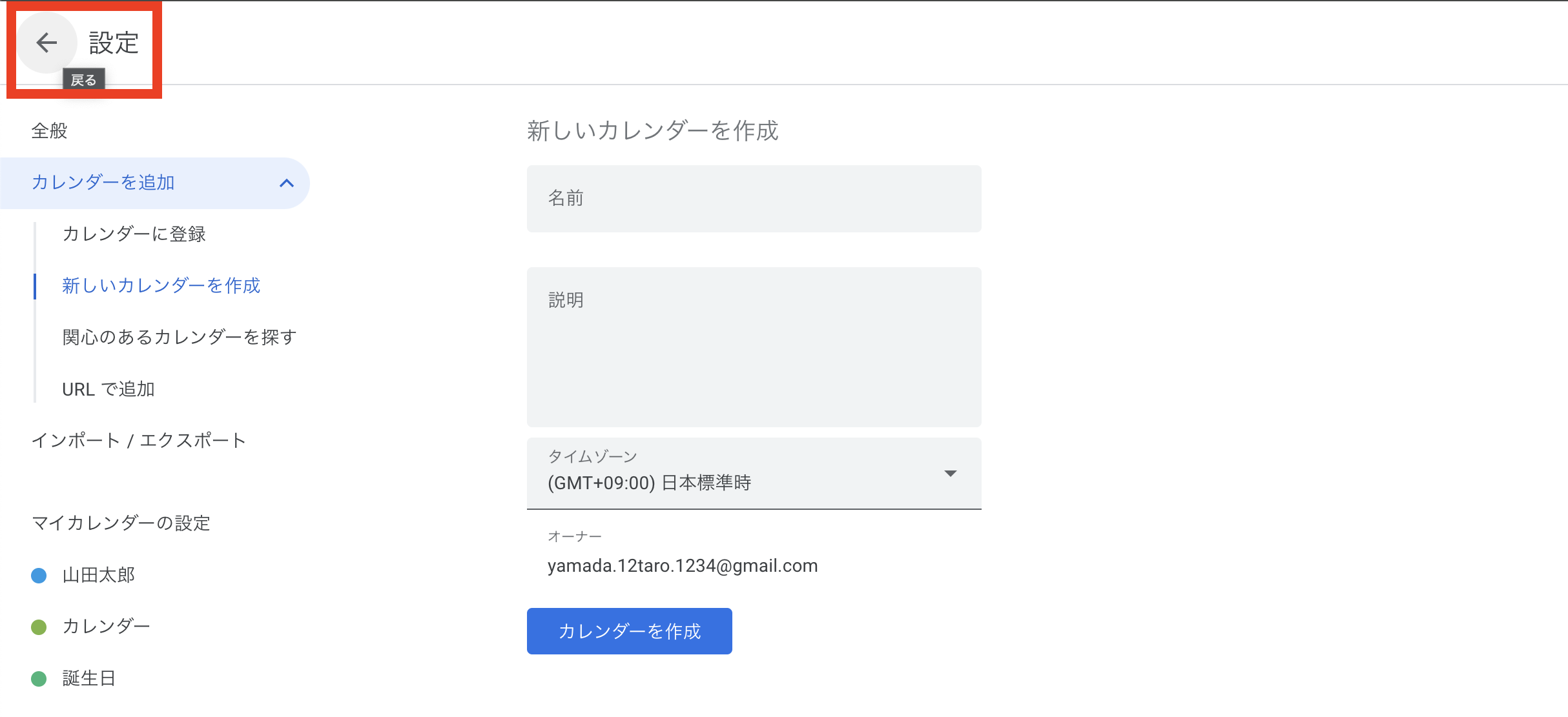Open インポート / エクスポート section
Image resolution: width=1568 pixels, height=717 pixels.
coord(139,441)
